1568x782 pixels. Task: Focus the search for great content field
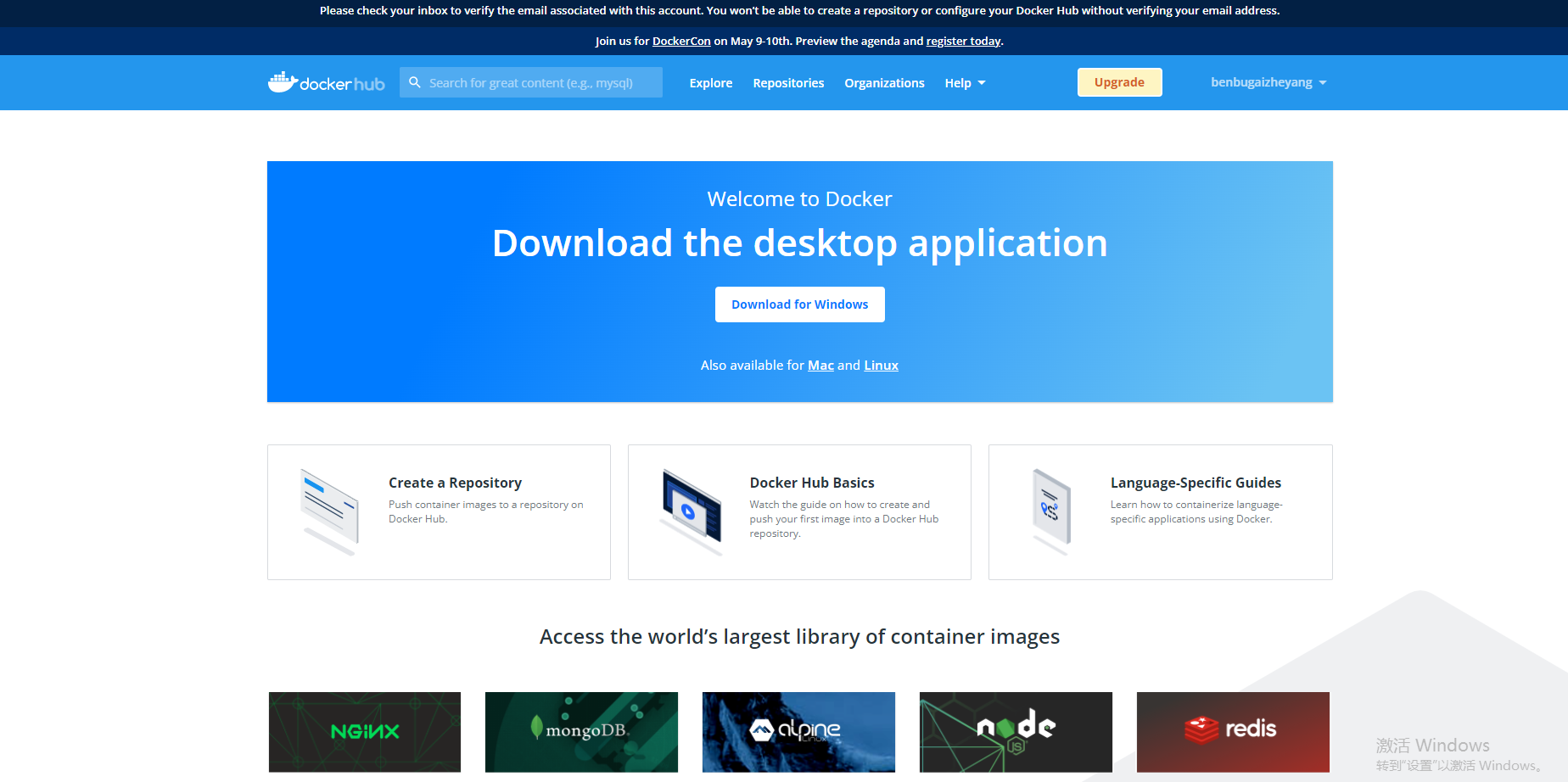tap(531, 82)
